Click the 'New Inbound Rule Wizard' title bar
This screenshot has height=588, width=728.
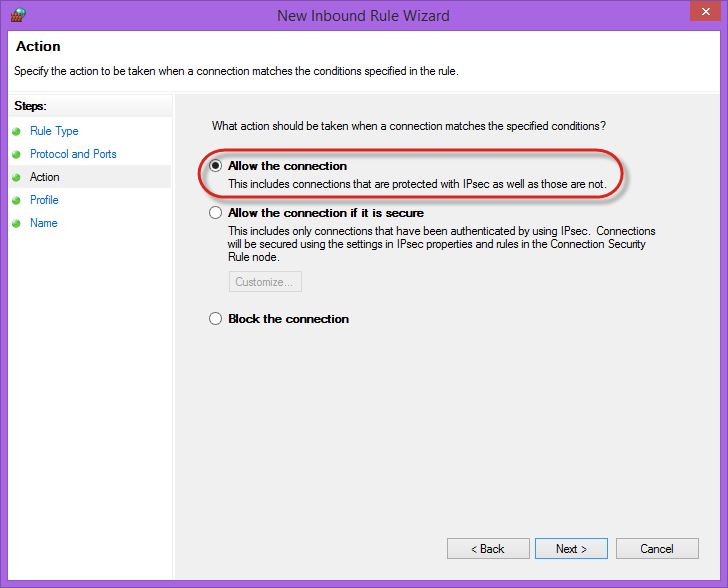[x=363, y=15]
